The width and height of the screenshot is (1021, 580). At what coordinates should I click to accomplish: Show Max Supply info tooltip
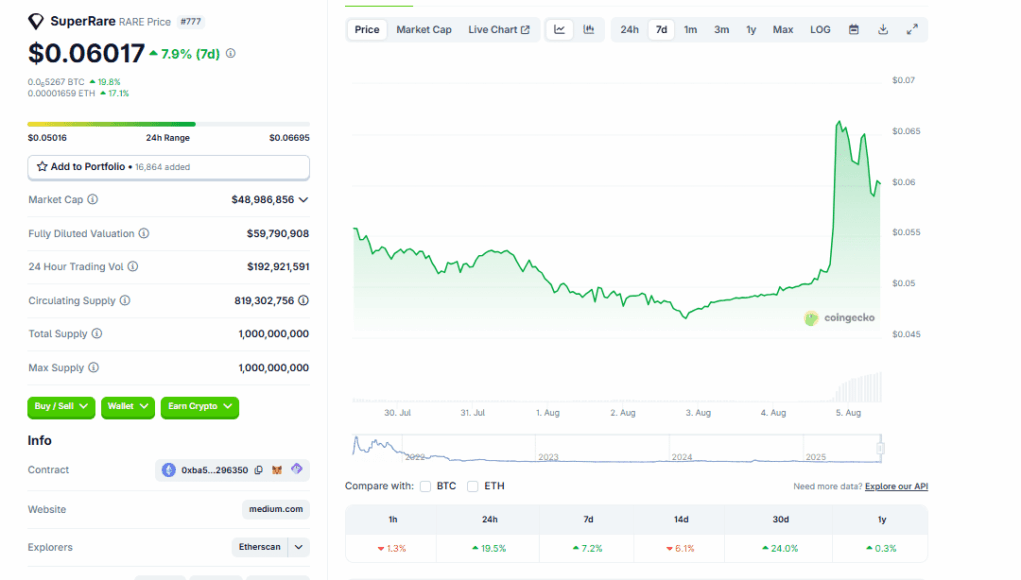tap(94, 367)
